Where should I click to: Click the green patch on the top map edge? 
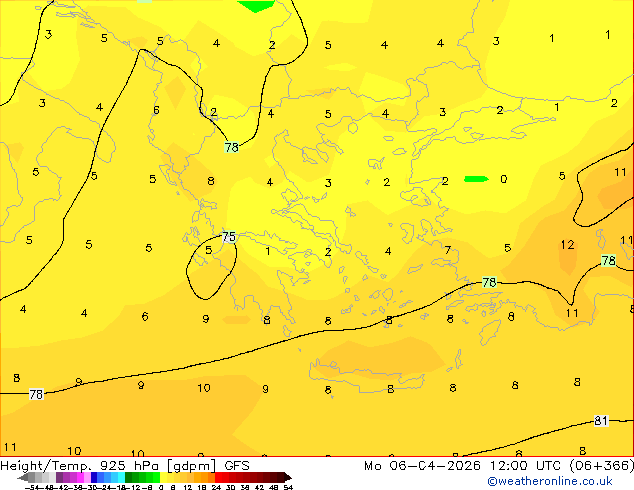[x=256, y=6]
